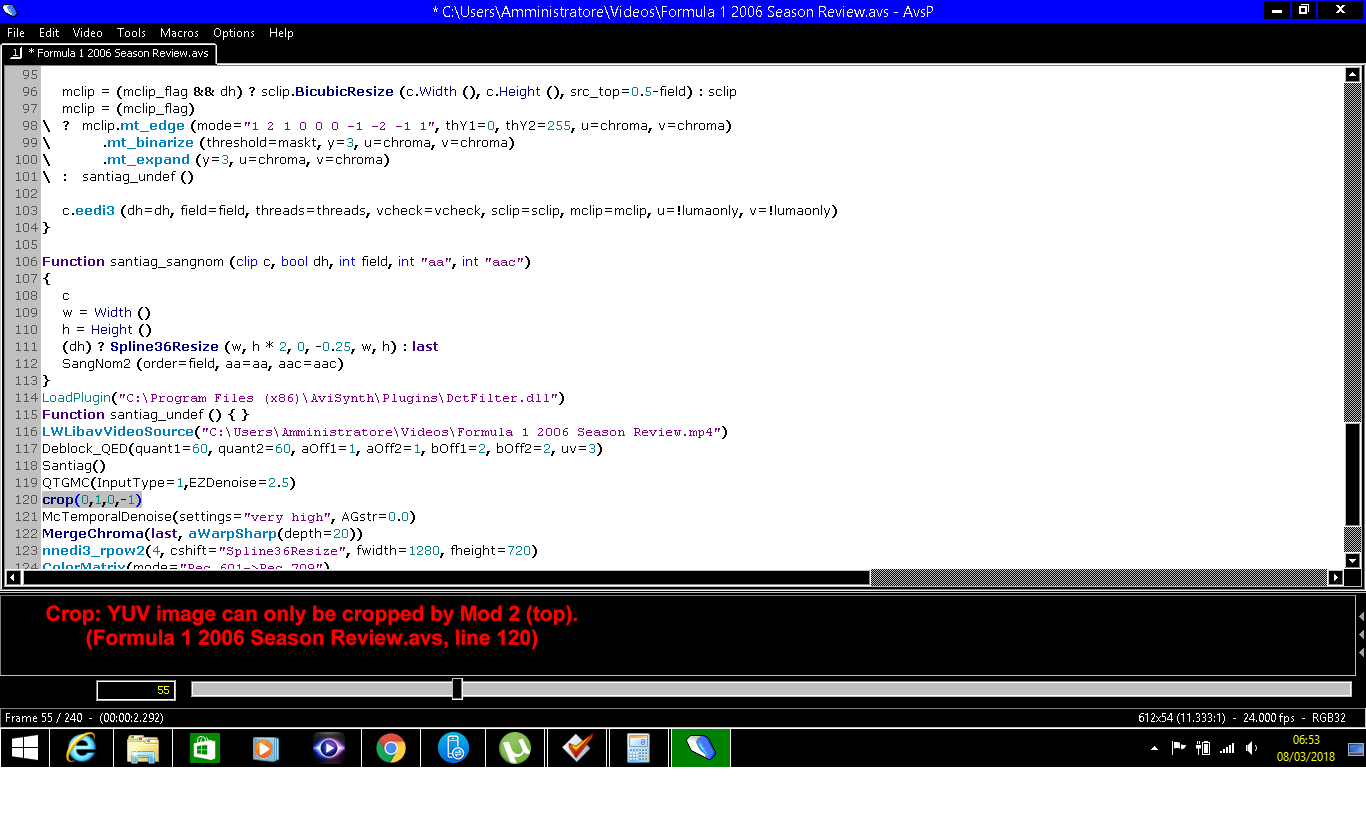Click the horizontal scroll right arrow
The height and width of the screenshot is (820, 1366).
tap(1335, 578)
